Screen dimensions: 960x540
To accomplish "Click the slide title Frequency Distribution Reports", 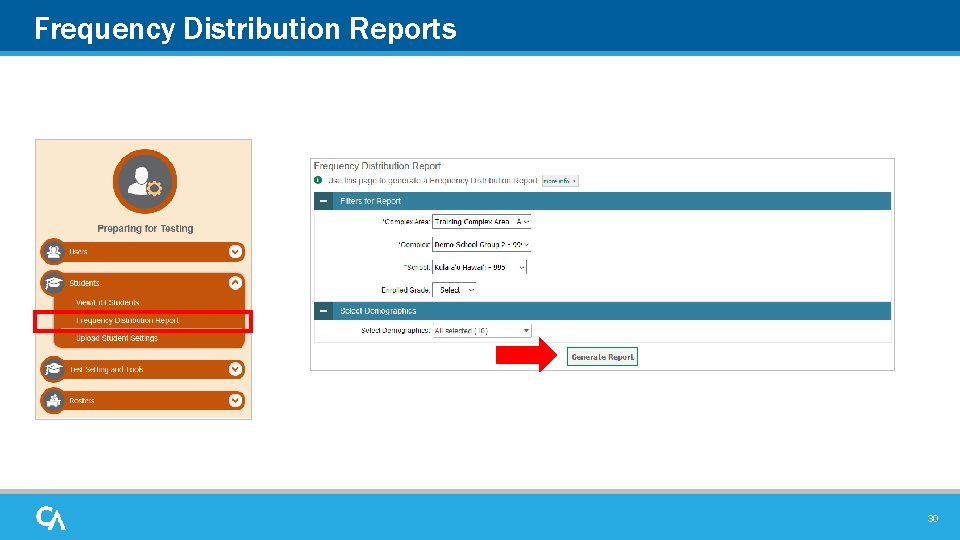I will pyautogui.click(x=245, y=29).
